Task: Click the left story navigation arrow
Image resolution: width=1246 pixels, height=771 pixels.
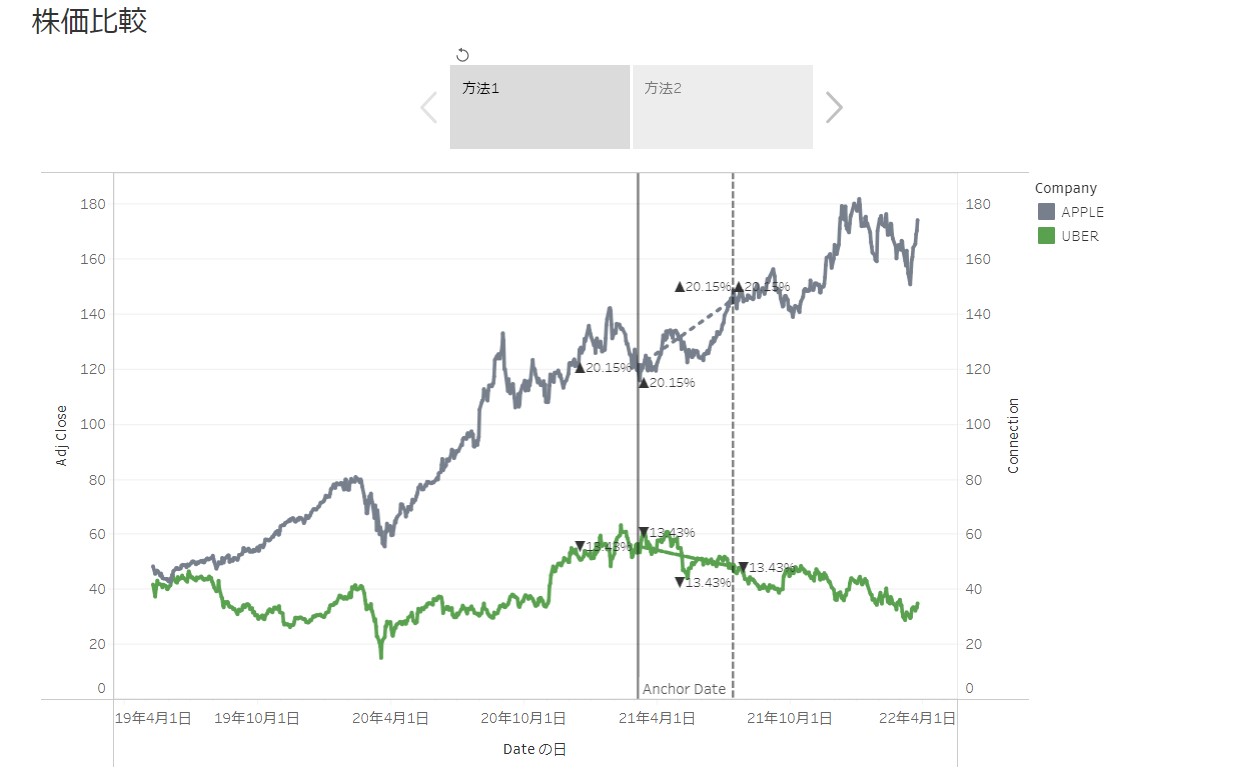Action: [428, 106]
